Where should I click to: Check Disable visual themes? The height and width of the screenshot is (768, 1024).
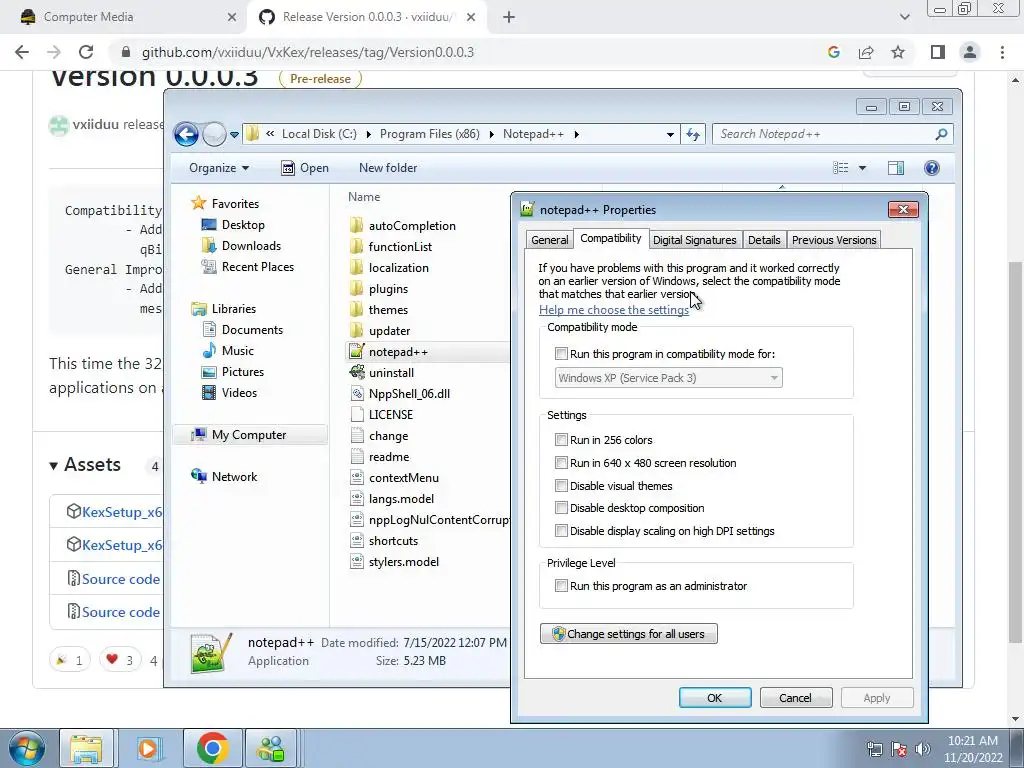(561, 485)
